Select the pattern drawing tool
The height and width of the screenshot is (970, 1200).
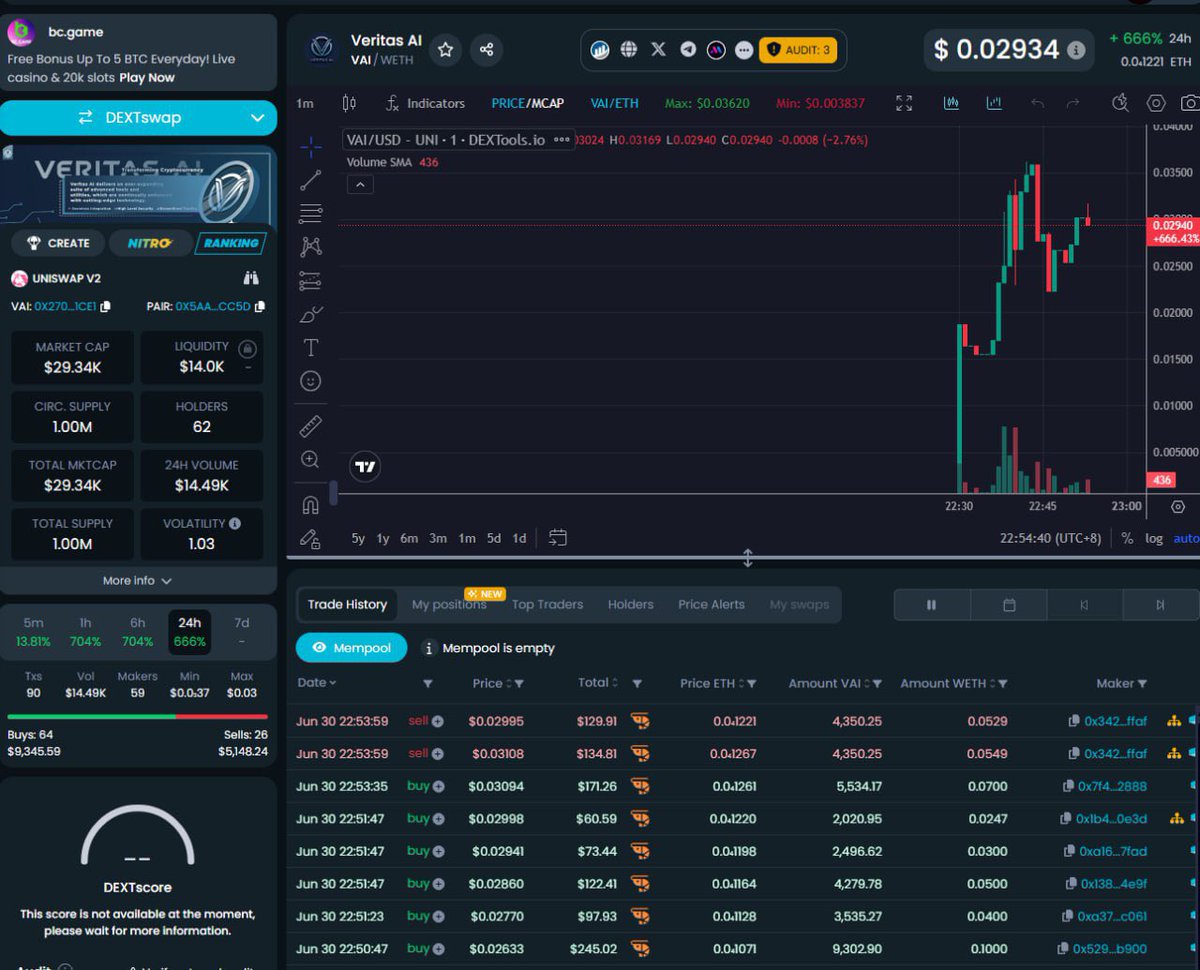(311, 246)
